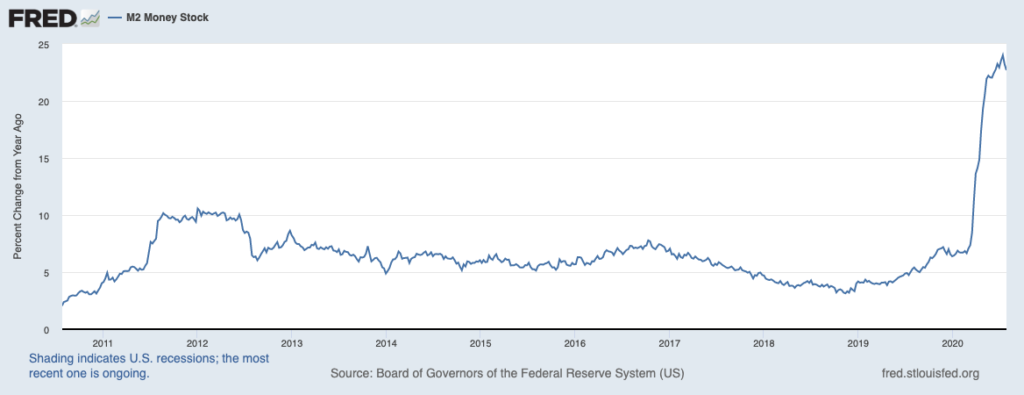The height and width of the screenshot is (395, 1024).
Task: Click the 2016 x-axis label
Action: coord(575,342)
